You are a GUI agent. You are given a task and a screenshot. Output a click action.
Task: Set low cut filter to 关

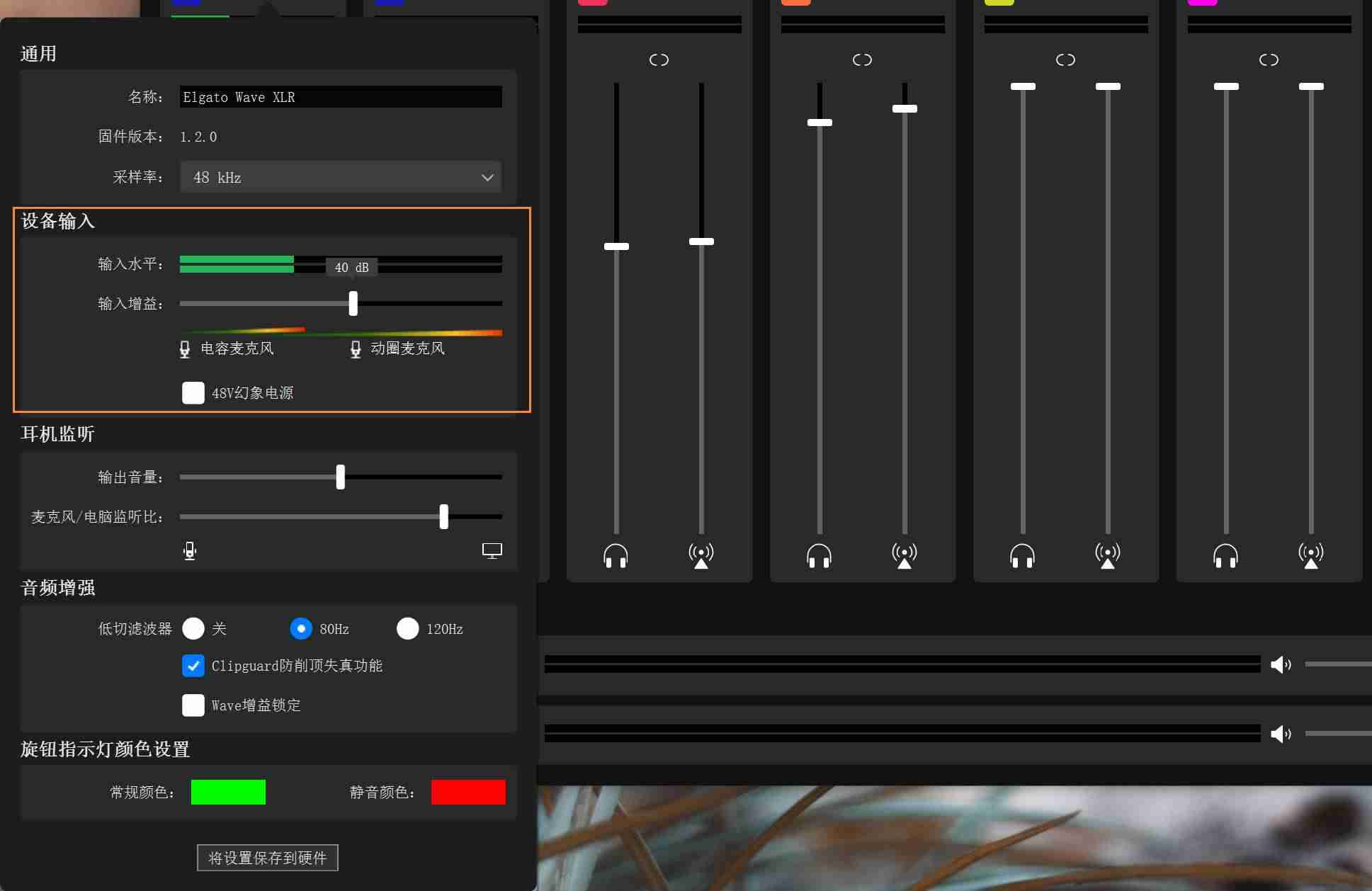tap(193, 628)
